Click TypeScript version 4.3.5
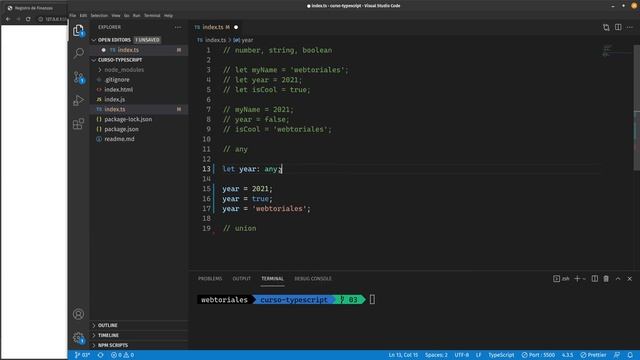640x360 pixels. pyautogui.click(x=567, y=355)
